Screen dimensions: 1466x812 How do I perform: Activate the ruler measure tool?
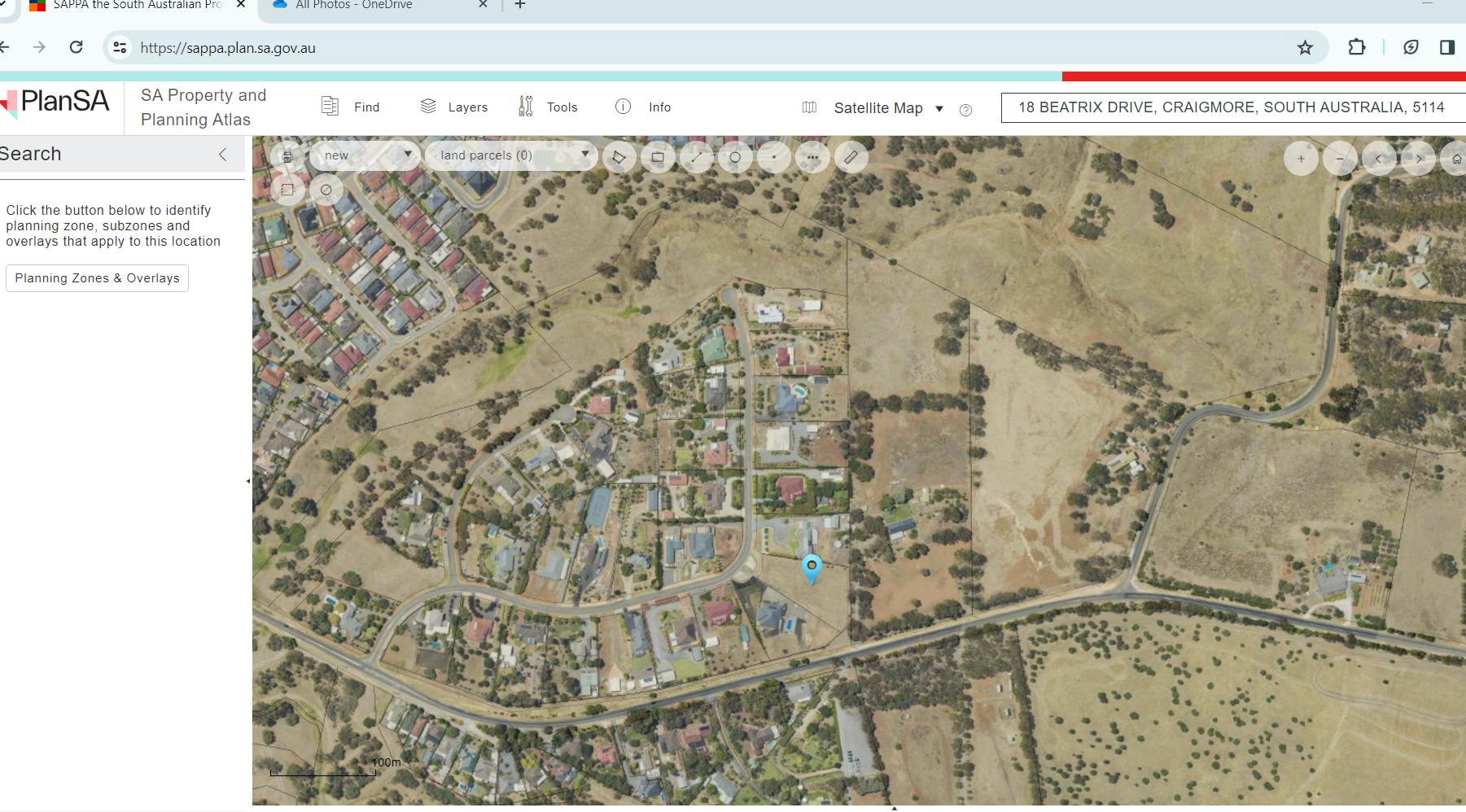(851, 157)
